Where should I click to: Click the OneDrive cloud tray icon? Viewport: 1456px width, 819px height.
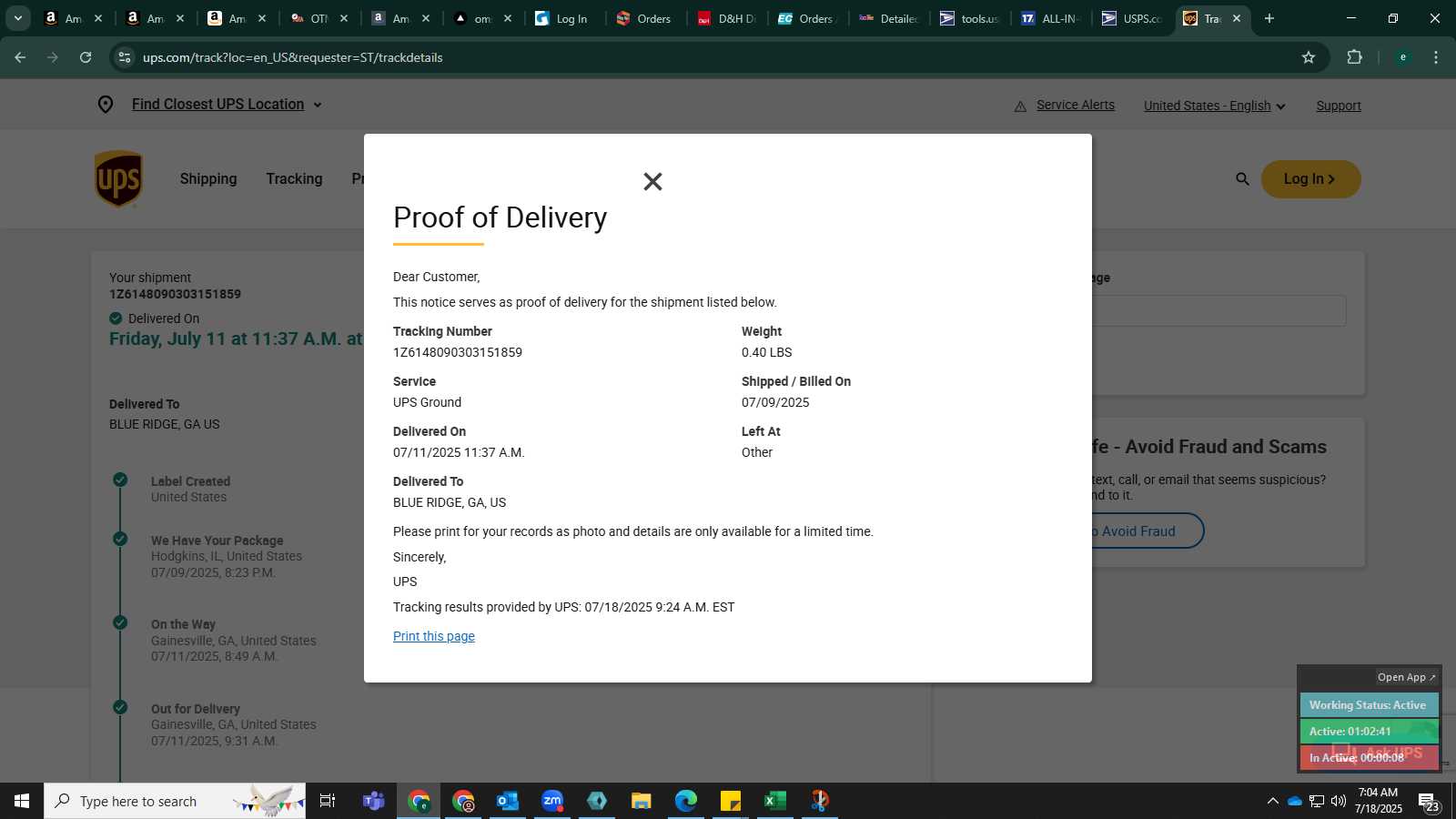click(x=1294, y=801)
